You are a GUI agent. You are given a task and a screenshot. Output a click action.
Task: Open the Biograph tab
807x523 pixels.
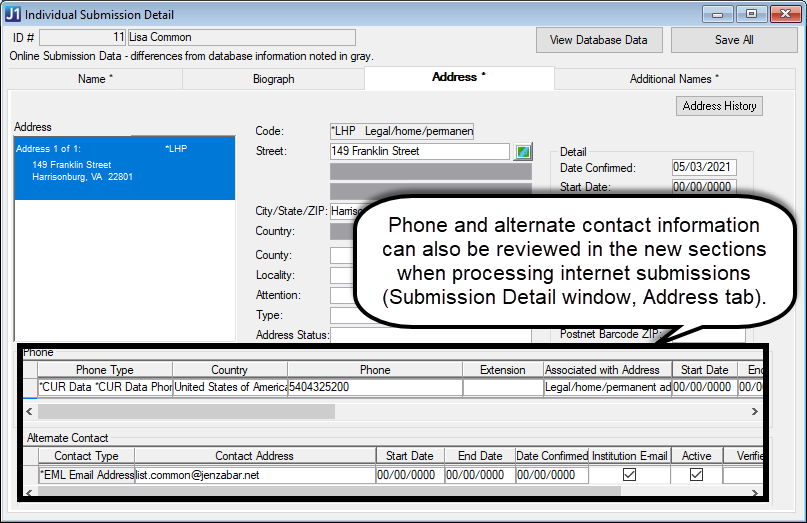tap(273, 79)
